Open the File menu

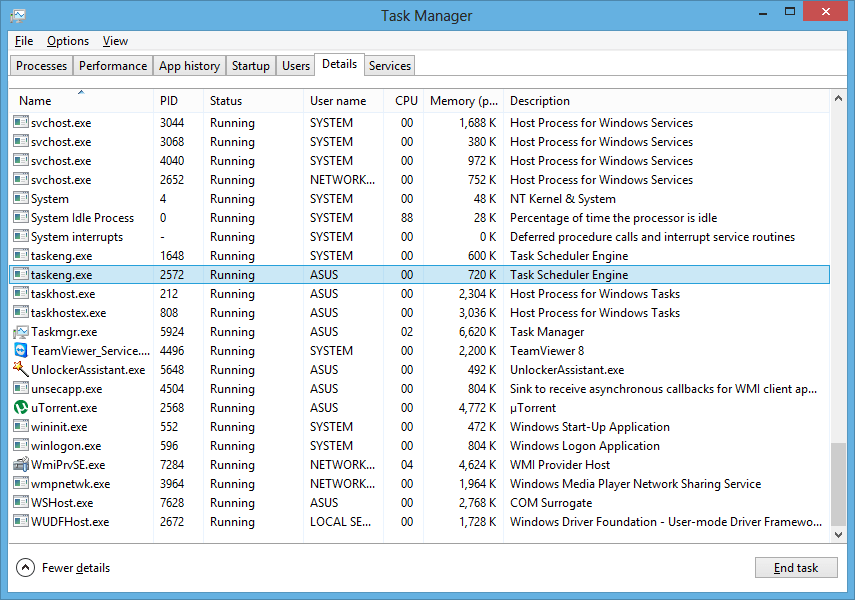point(23,41)
